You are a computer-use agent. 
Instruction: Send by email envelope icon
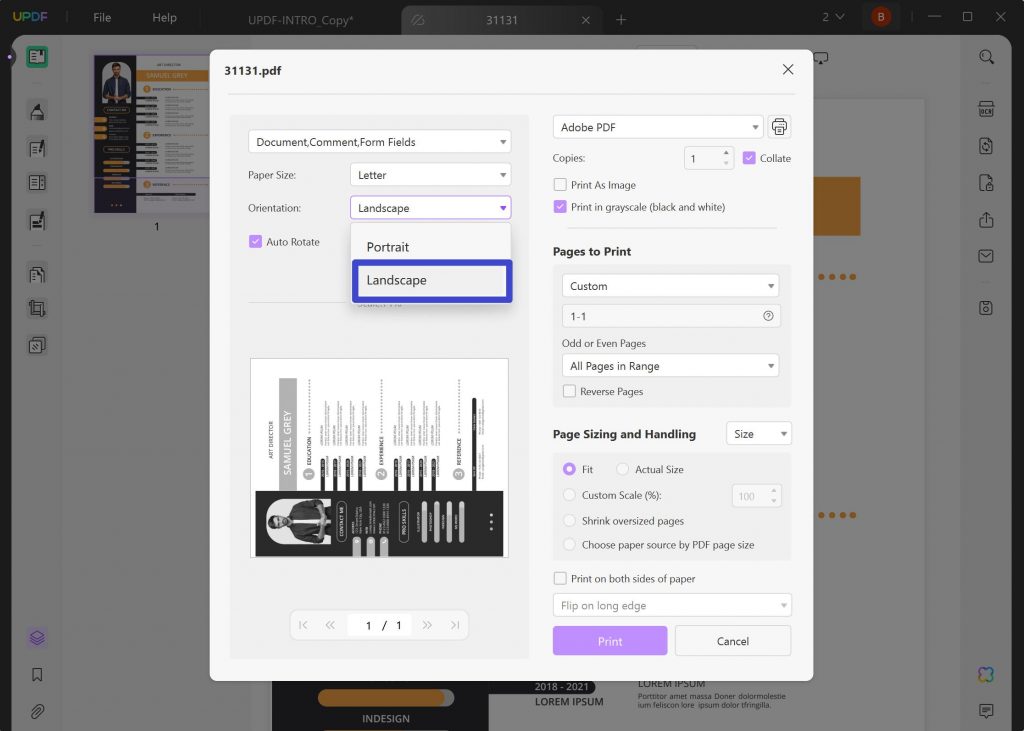987,256
